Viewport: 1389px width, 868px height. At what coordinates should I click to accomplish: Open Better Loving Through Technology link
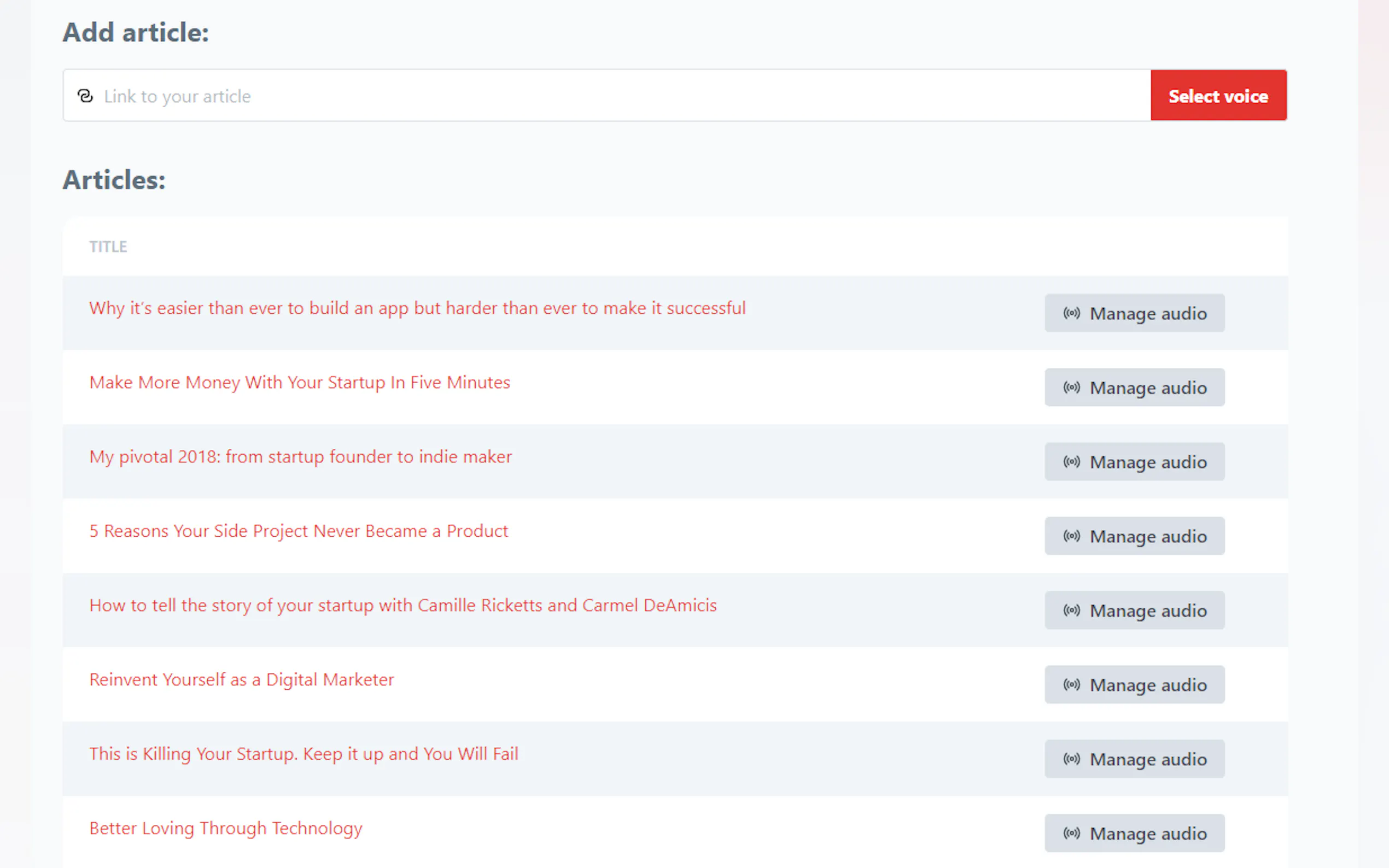[x=226, y=829]
